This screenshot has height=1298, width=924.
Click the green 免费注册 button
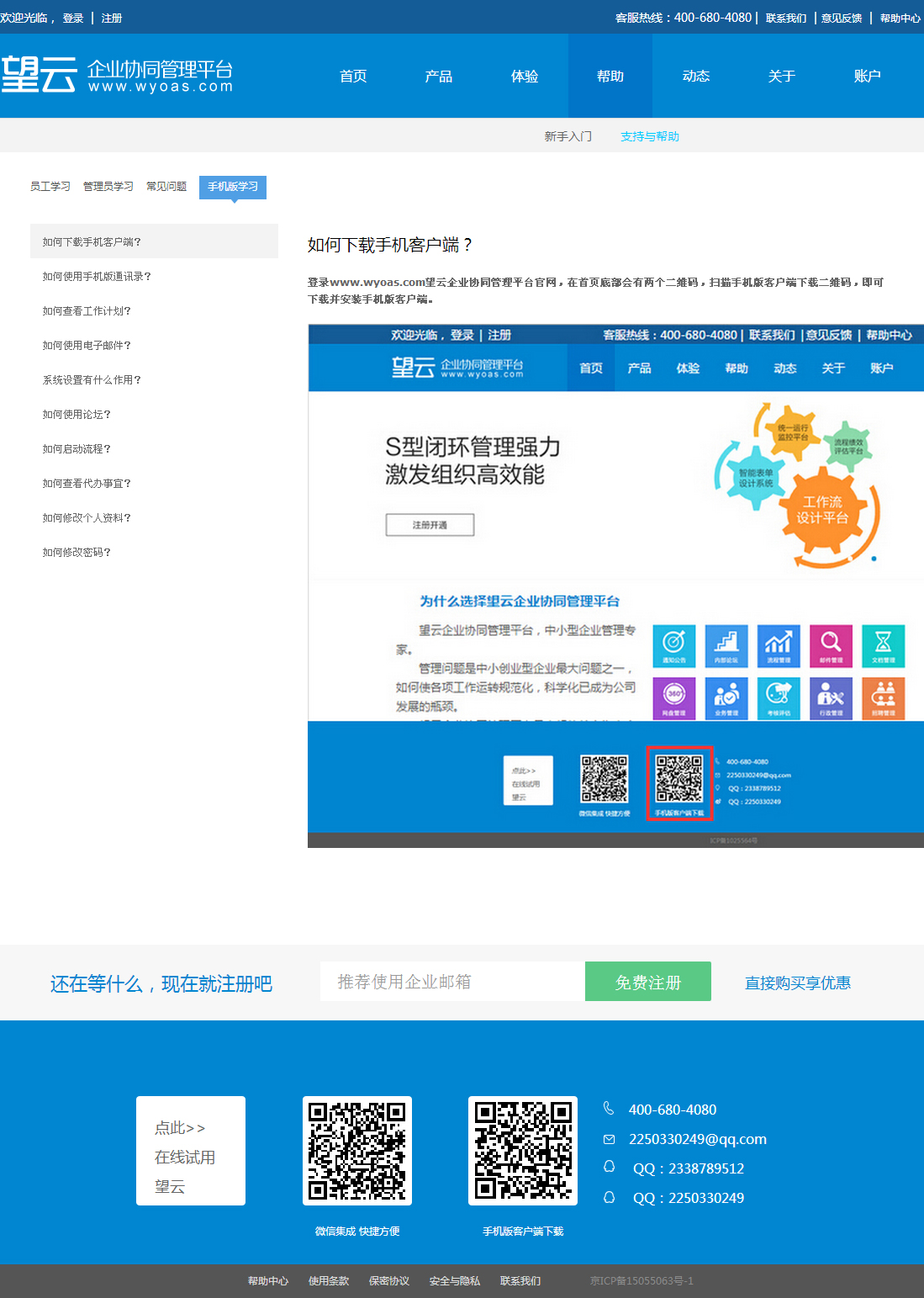[648, 982]
